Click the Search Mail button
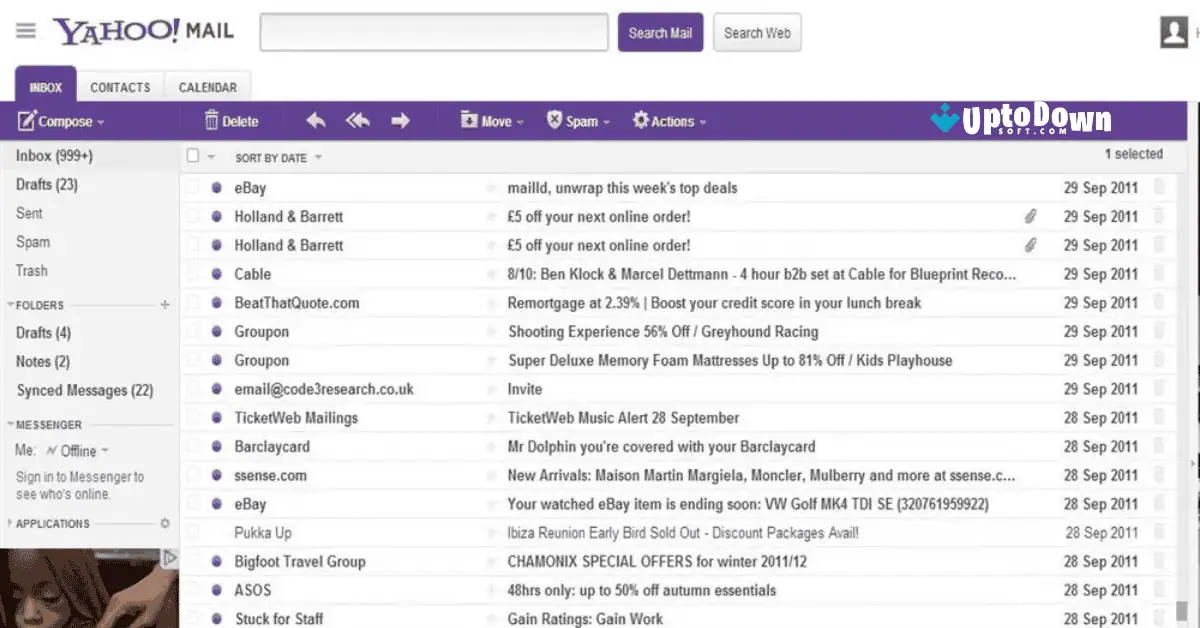The width and height of the screenshot is (1200, 628). point(660,32)
